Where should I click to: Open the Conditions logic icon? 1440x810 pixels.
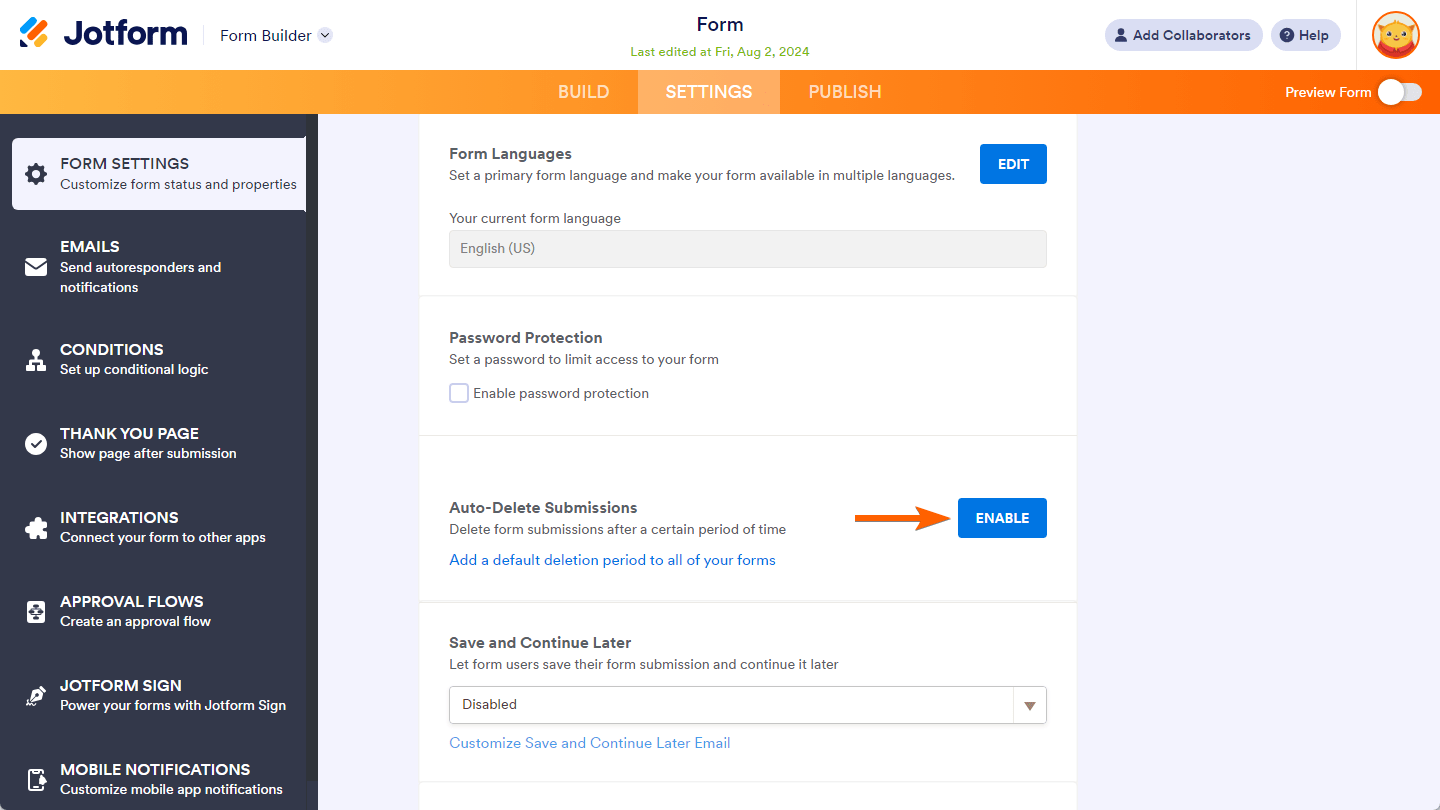tap(36, 360)
